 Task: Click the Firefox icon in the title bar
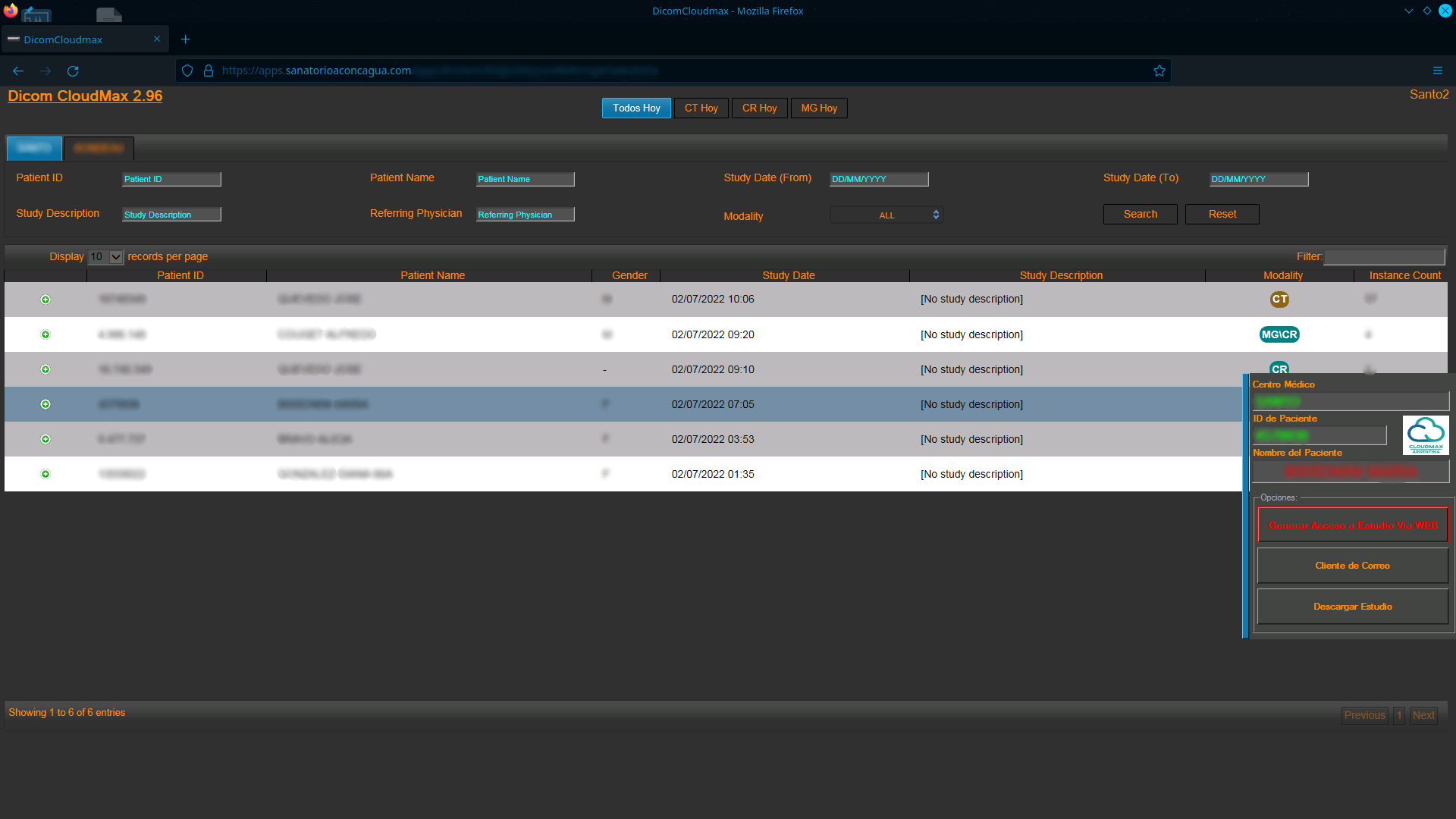tap(11, 11)
